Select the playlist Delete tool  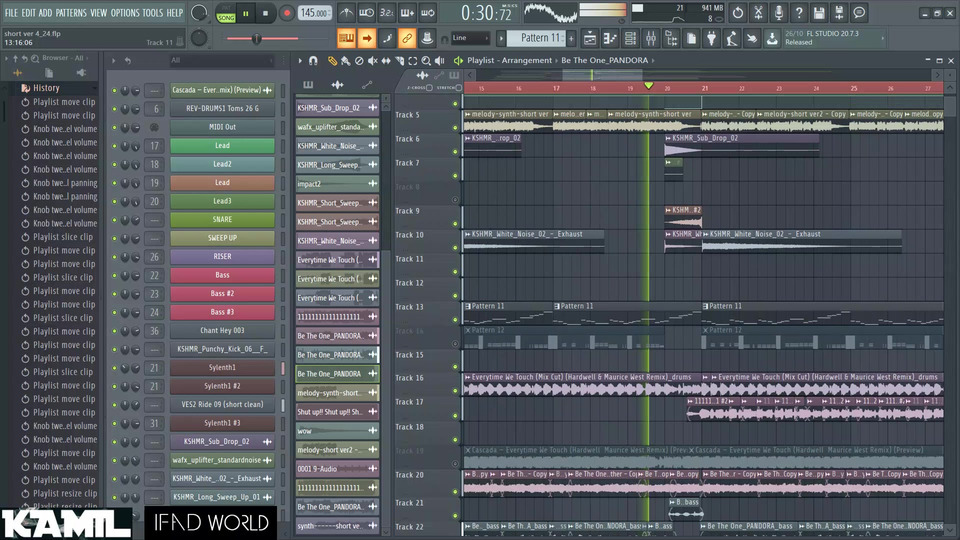coord(359,61)
